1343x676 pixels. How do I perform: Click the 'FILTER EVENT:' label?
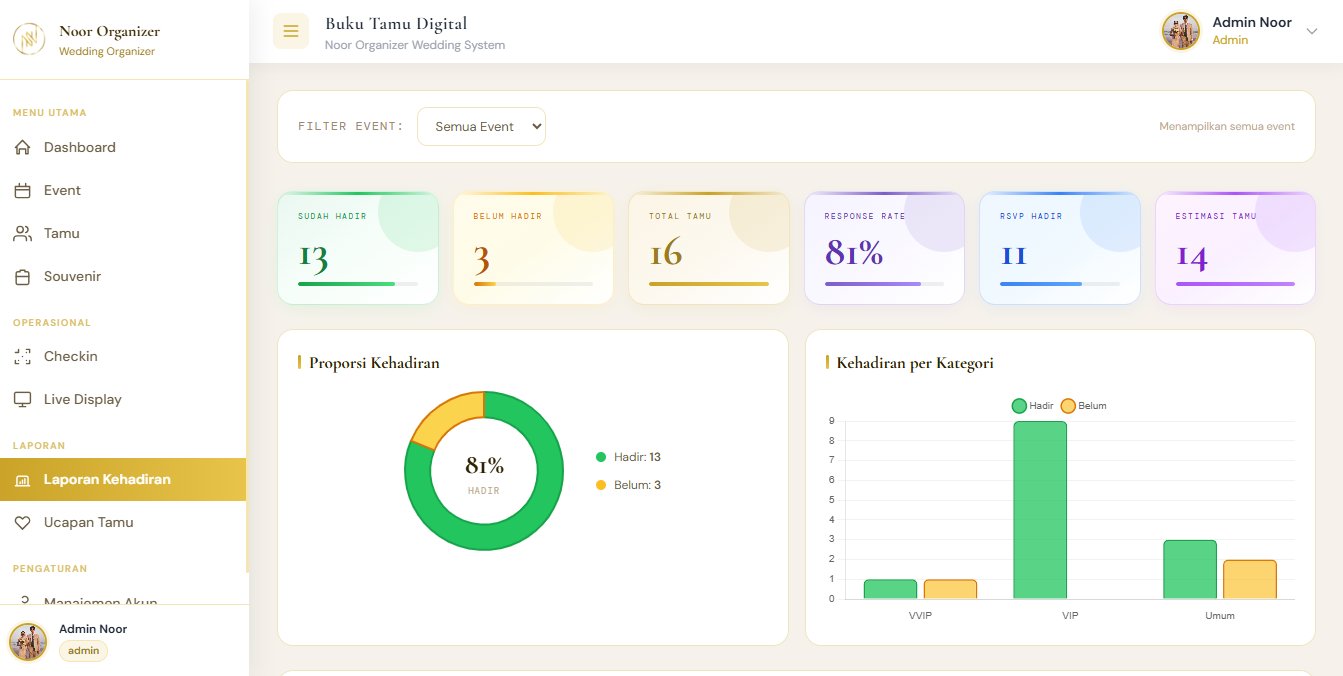351,127
